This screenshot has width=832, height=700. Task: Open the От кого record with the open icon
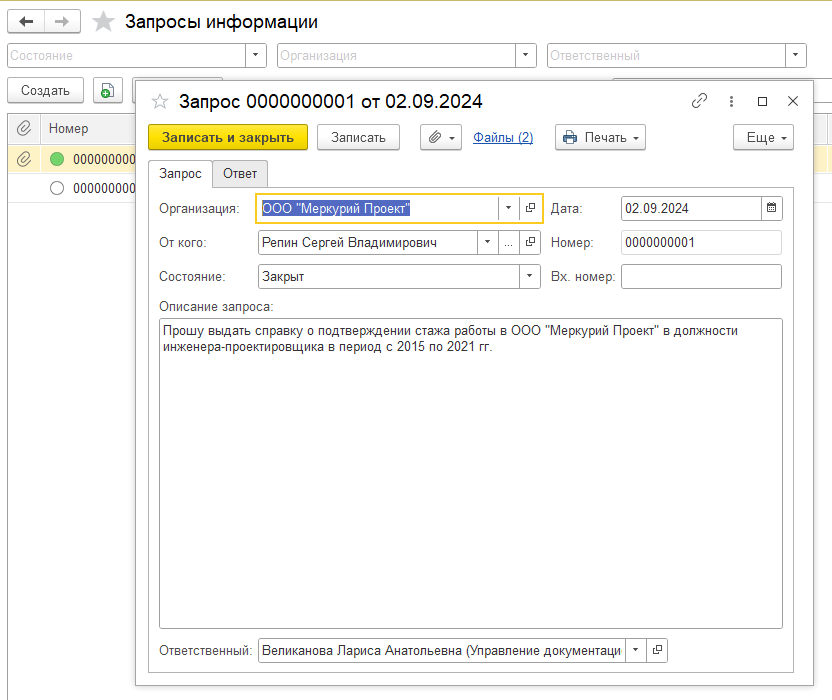(x=530, y=242)
